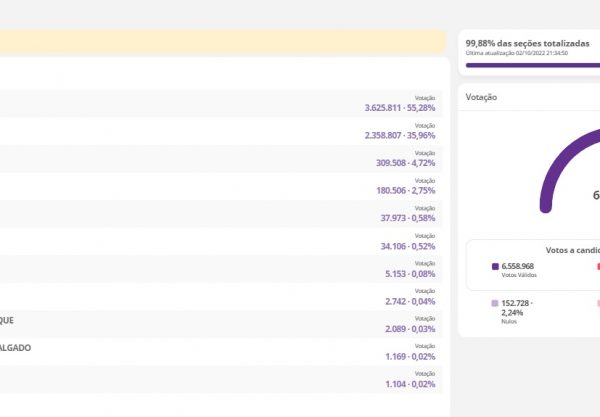The width and height of the screenshot is (600, 417).
Task: Click the yellow notice banner at top
Action: pyautogui.click(x=225, y=41)
